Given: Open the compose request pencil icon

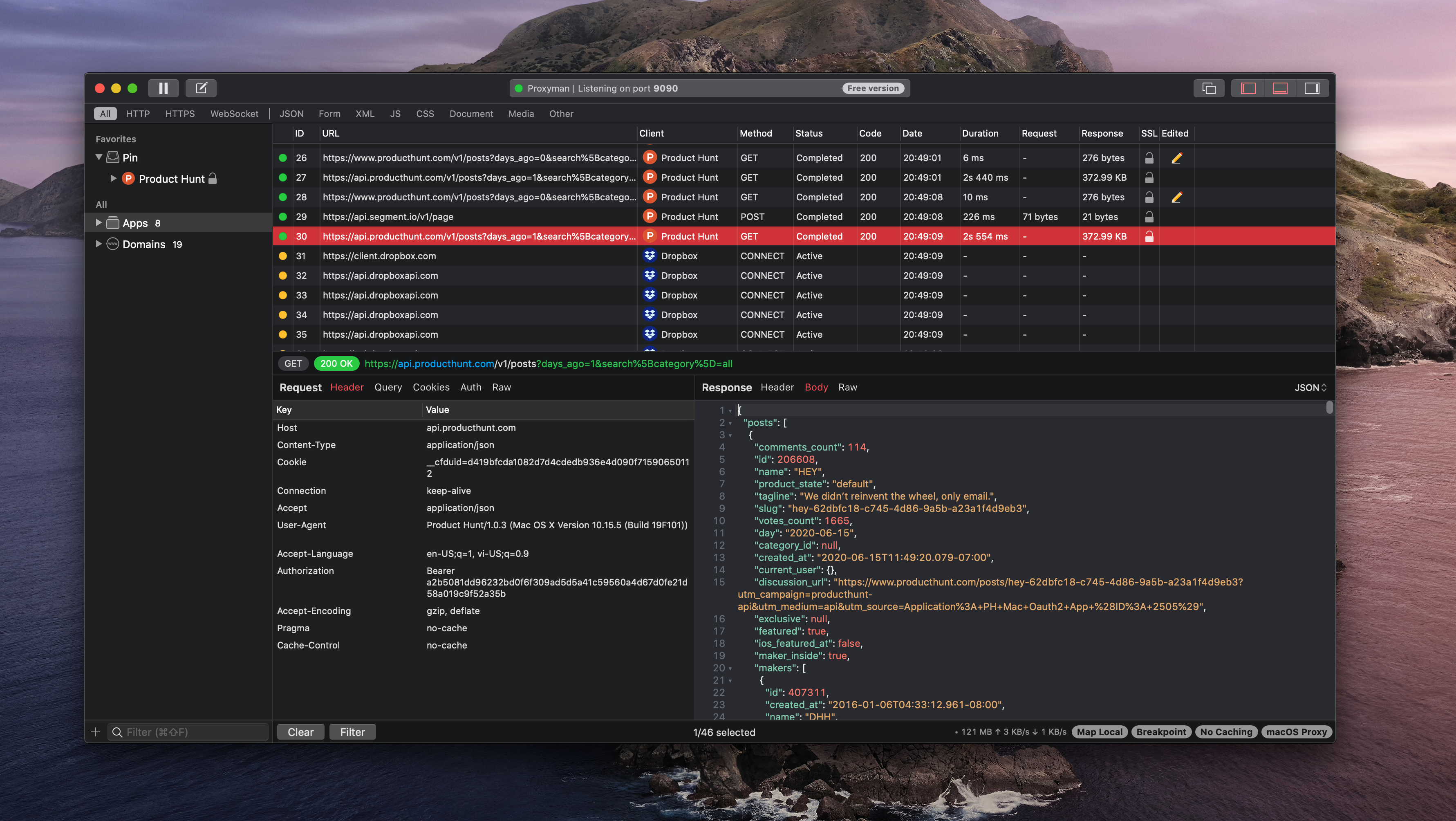Looking at the screenshot, I should (201, 88).
